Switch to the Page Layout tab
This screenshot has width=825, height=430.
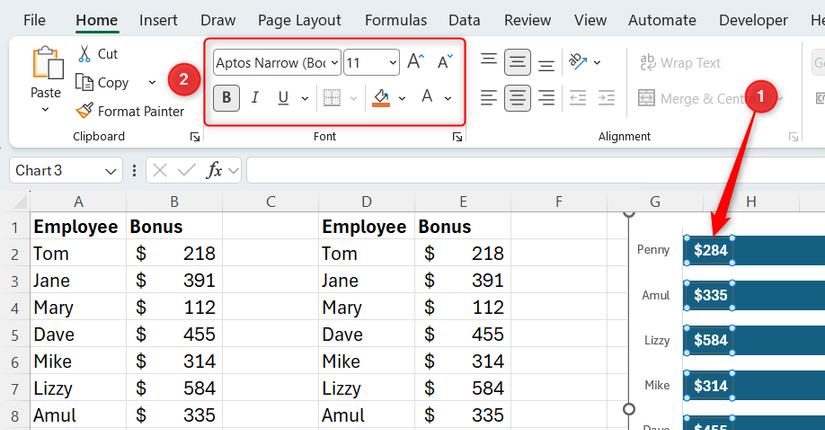coord(299,20)
